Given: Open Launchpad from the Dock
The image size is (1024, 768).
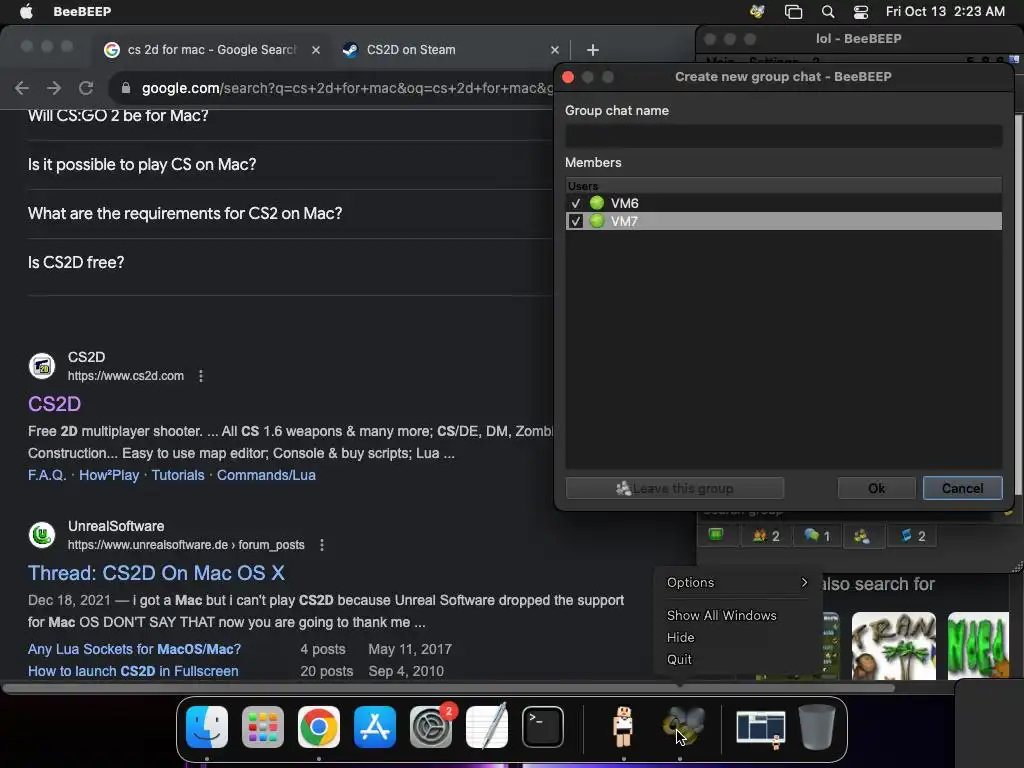Looking at the screenshot, I should coord(263,726).
